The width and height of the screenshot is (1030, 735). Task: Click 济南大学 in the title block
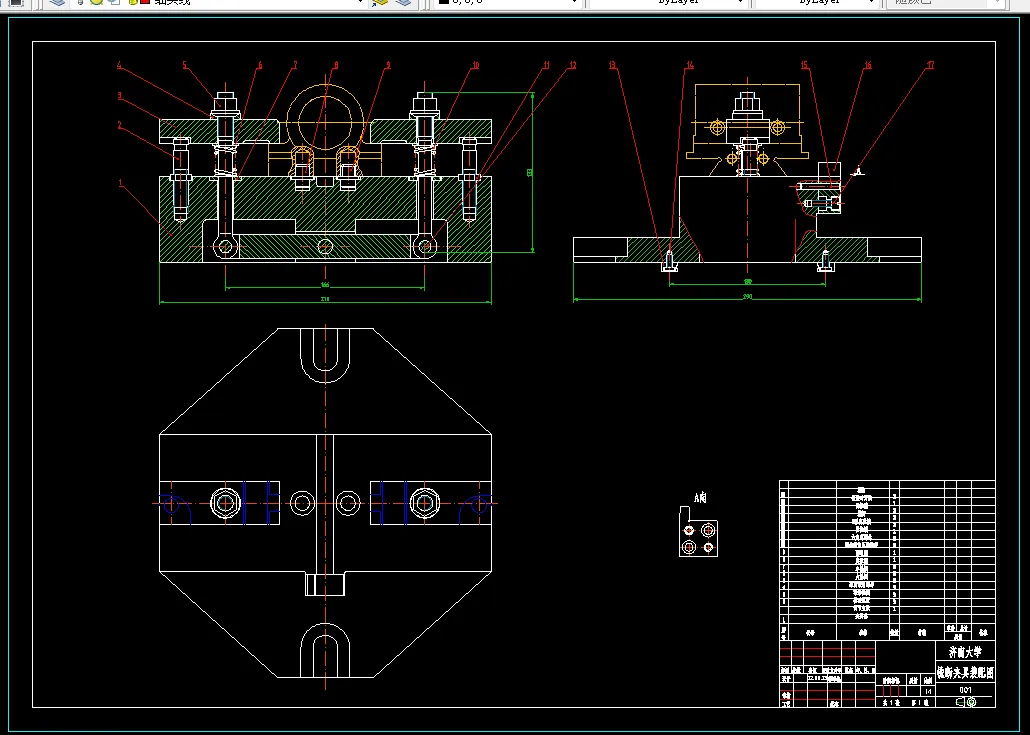(x=966, y=652)
